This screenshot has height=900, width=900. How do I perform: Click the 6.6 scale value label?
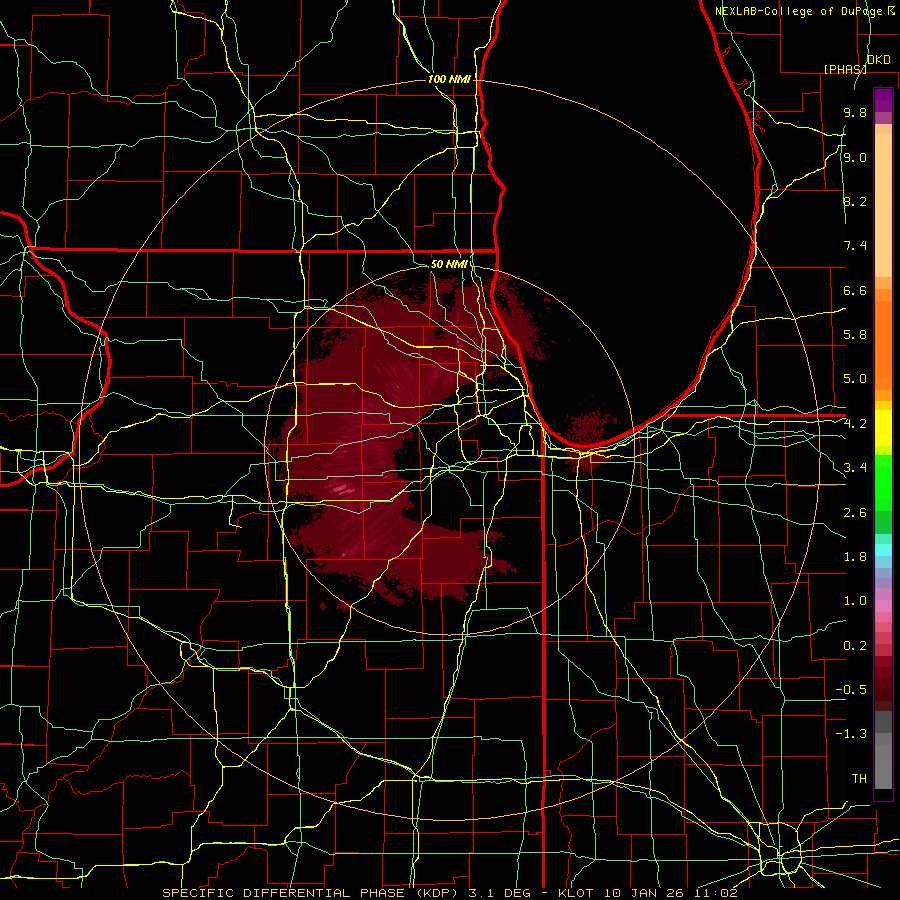tap(855, 290)
